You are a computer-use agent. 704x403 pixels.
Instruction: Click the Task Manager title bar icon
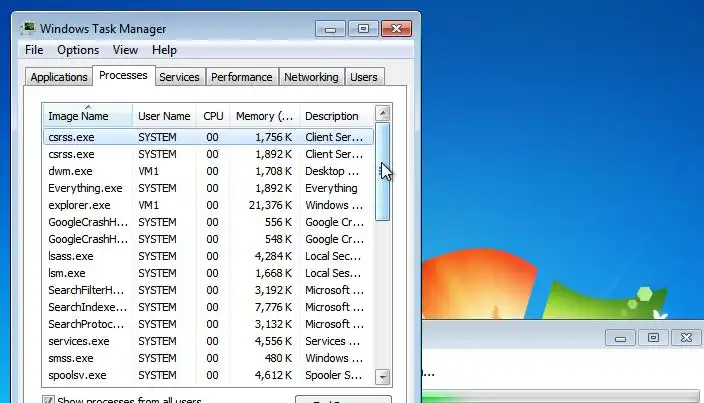28,28
